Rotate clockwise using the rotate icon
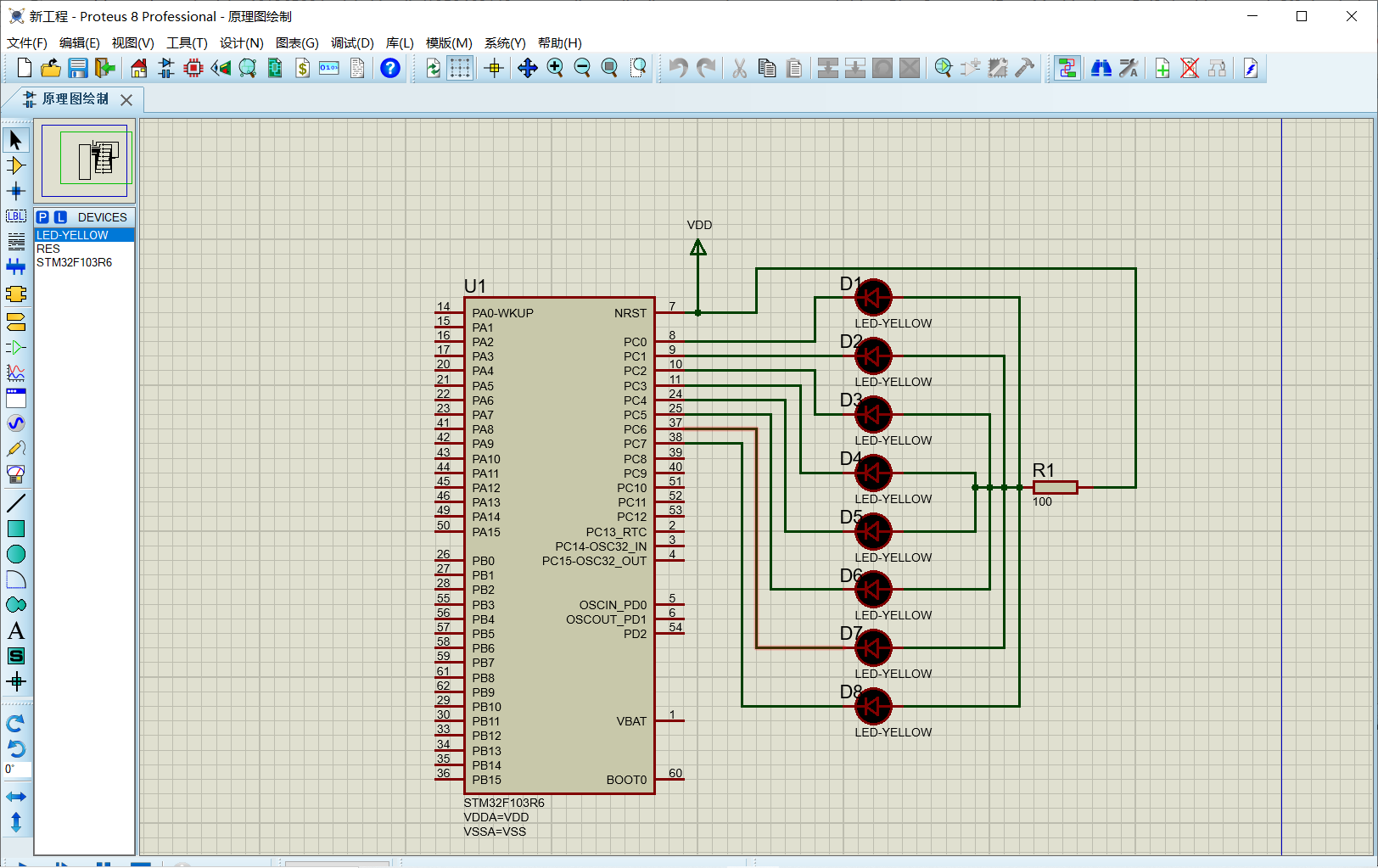The width and height of the screenshot is (1378, 868). (16, 723)
